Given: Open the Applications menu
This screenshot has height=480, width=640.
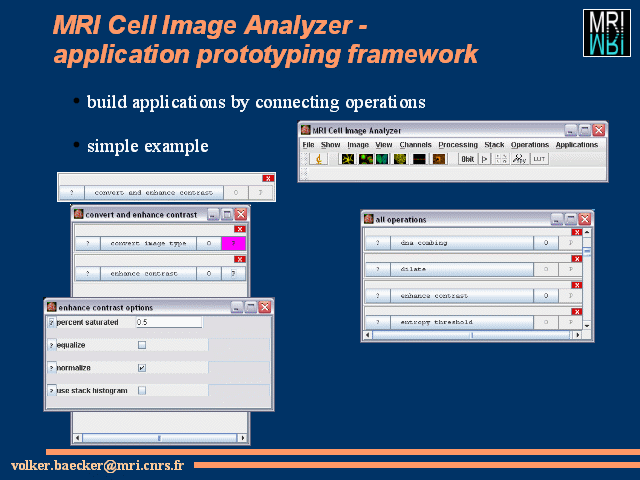Looking at the screenshot, I should (x=576, y=144).
